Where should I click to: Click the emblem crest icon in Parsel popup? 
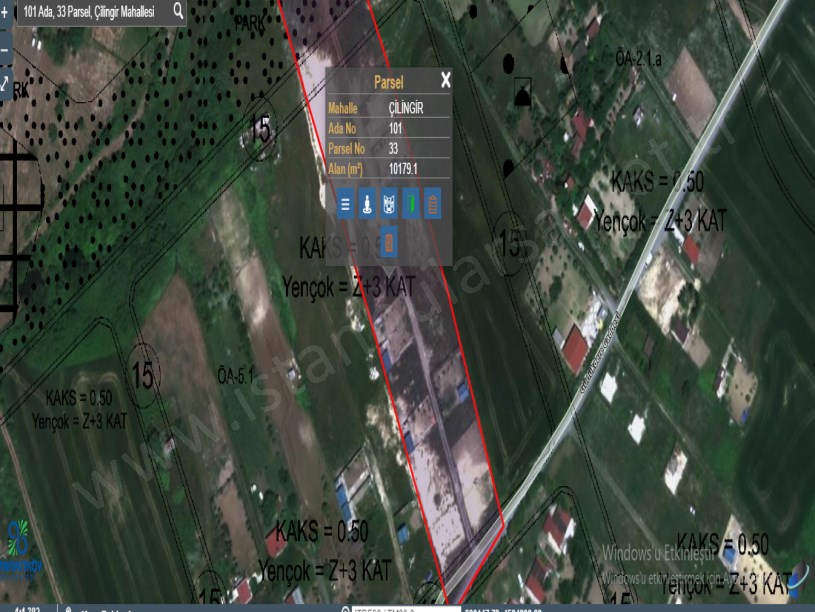[x=389, y=204]
